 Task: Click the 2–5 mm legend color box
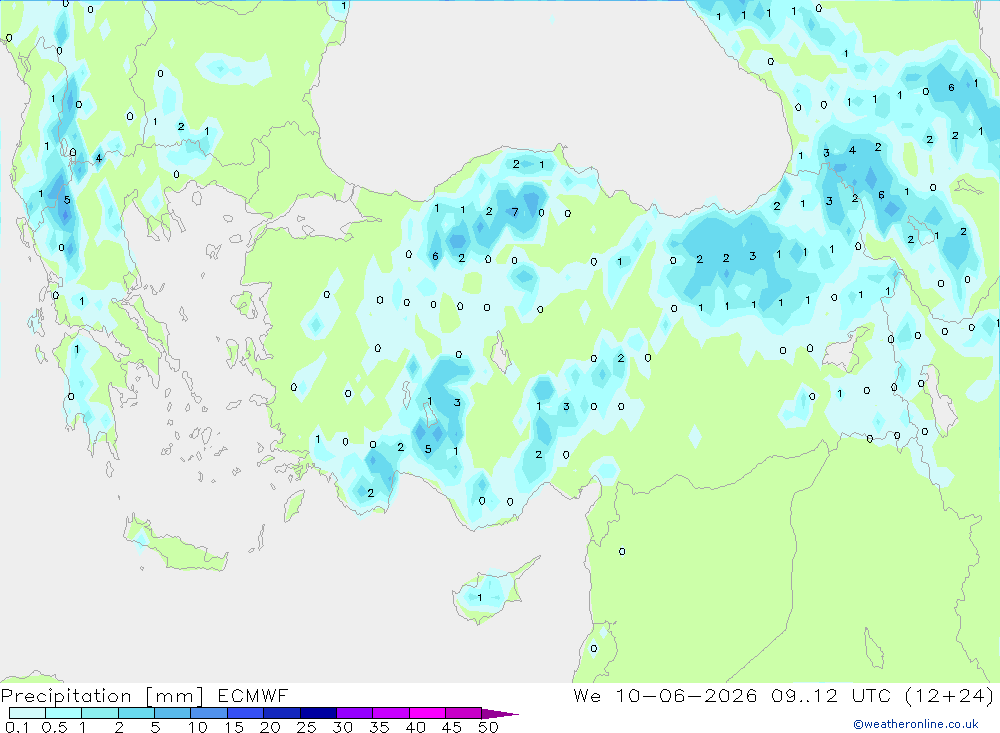[x=136, y=713]
